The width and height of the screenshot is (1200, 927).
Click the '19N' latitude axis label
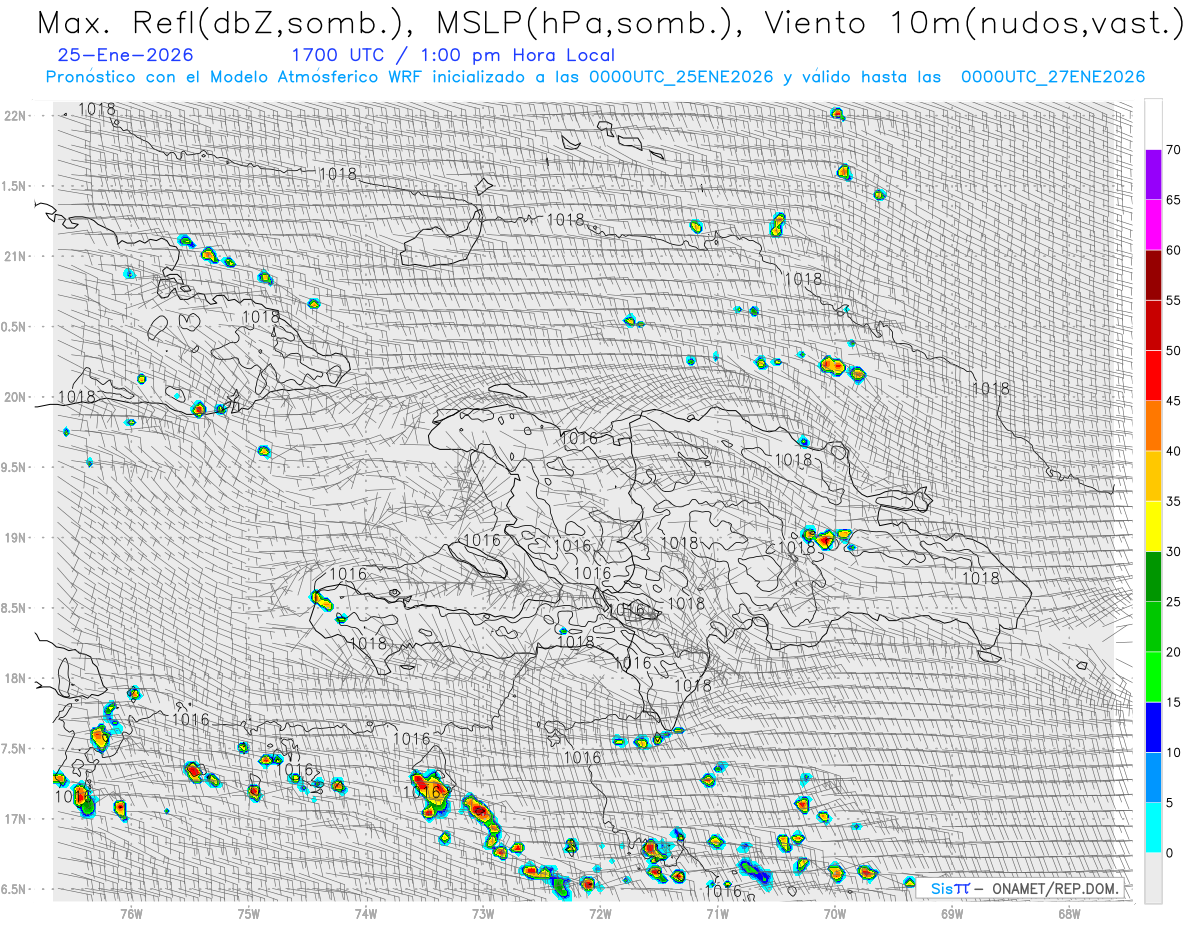coord(16,537)
